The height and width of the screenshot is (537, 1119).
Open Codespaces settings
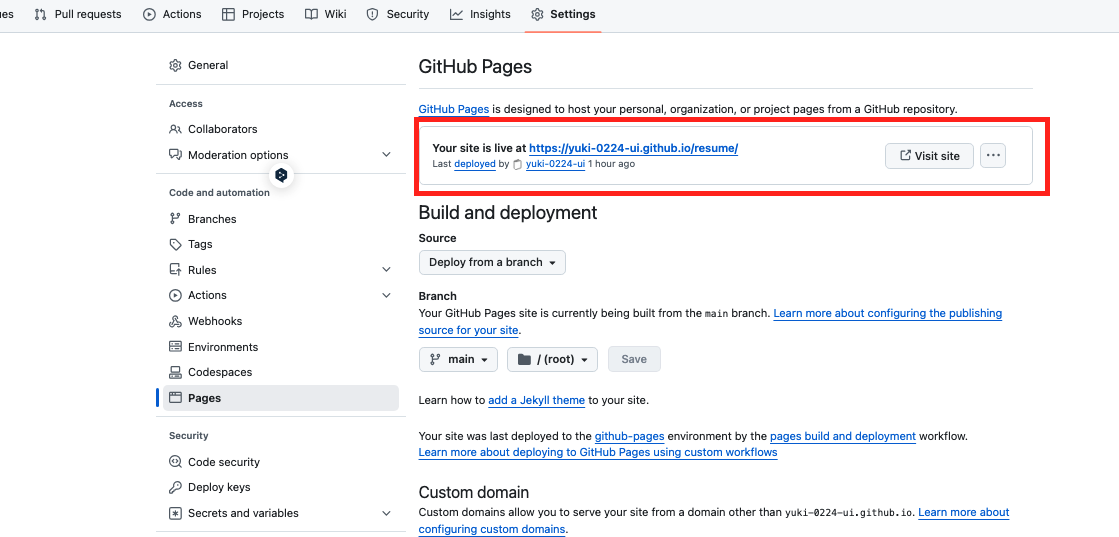pos(280,372)
